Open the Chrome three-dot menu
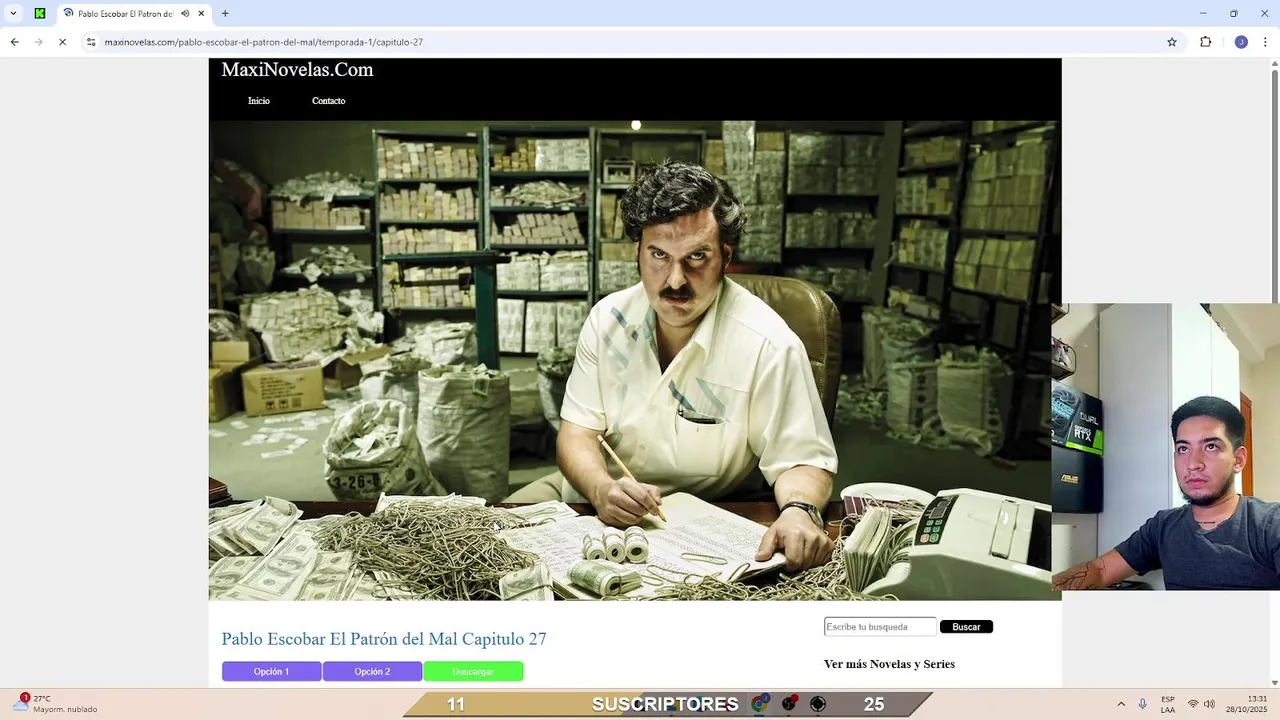 [1265, 42]
